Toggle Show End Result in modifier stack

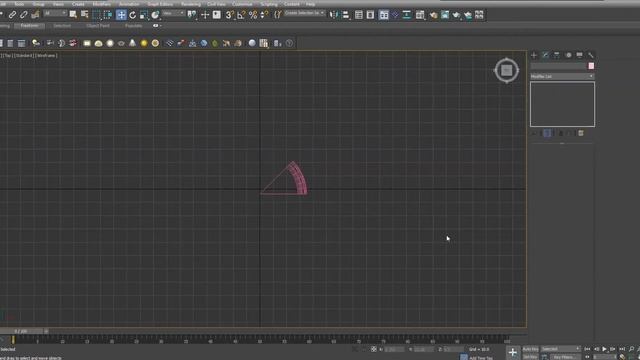coord(547,133)
